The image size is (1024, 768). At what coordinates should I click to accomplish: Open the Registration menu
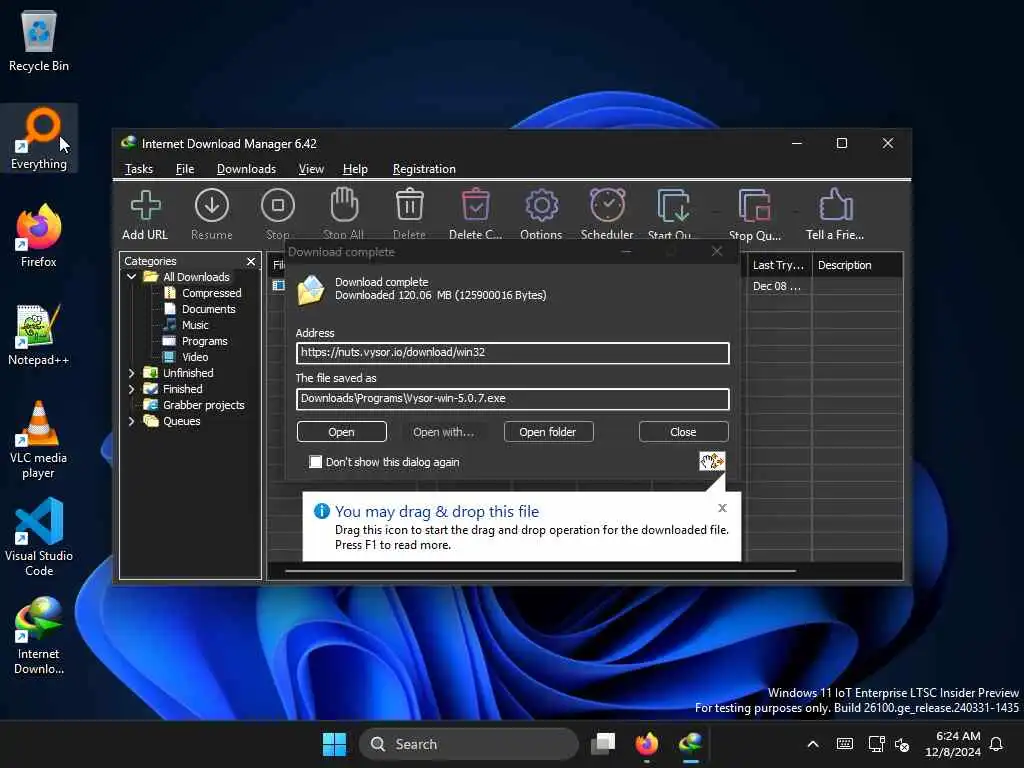[424, 169]
